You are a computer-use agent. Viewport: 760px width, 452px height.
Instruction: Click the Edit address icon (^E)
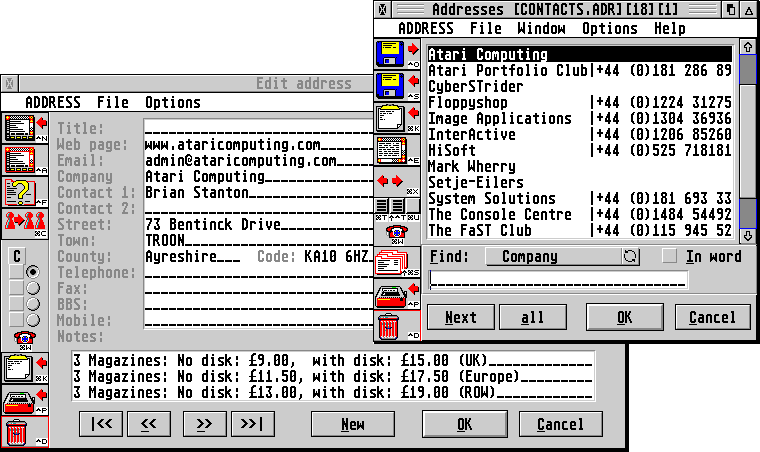397,150
